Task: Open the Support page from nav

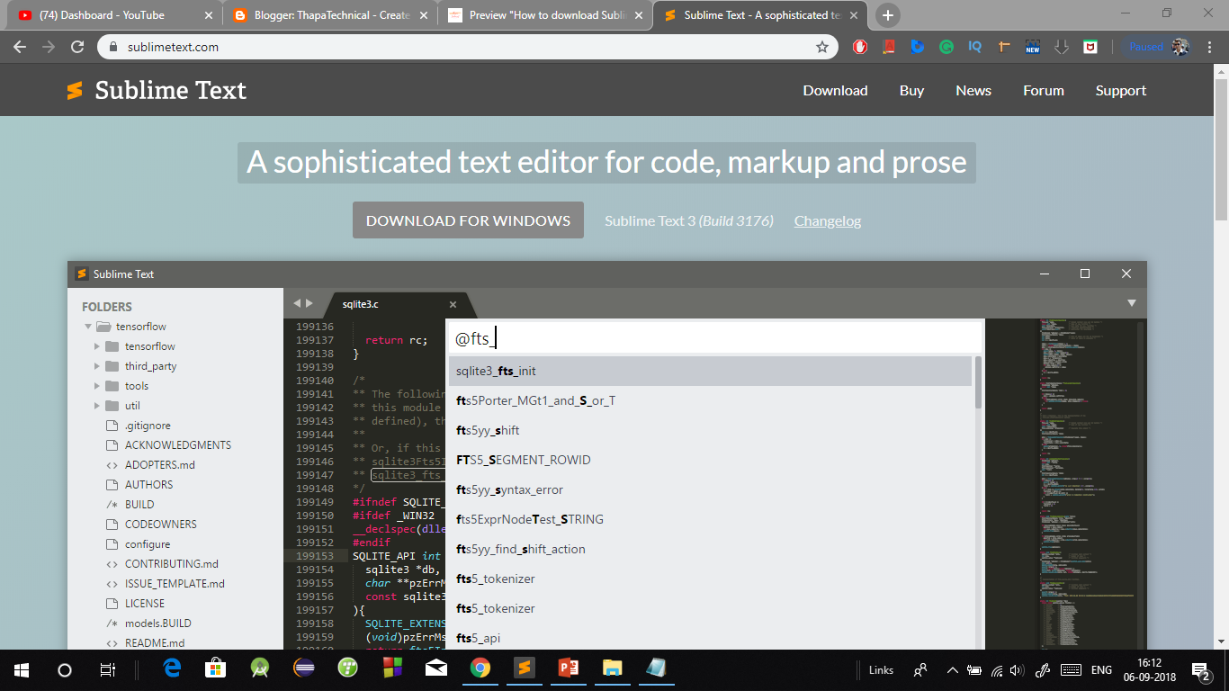Action: [1120, 90]
